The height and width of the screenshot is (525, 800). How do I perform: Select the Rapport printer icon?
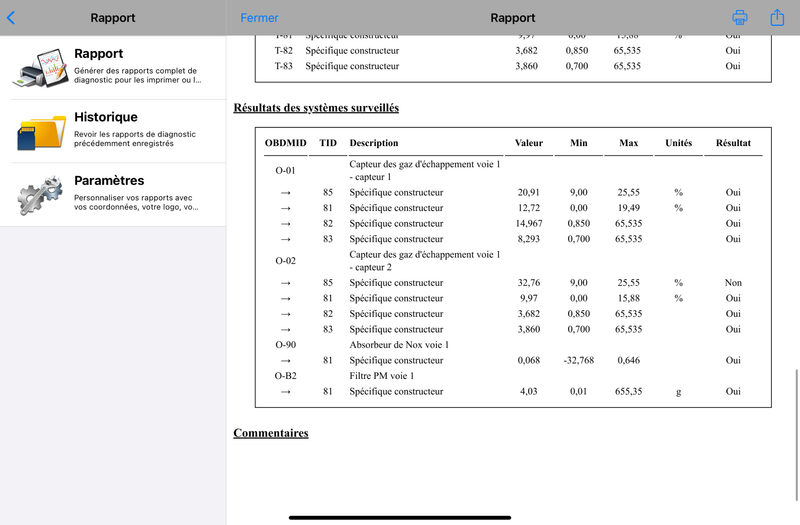[41, 68]
